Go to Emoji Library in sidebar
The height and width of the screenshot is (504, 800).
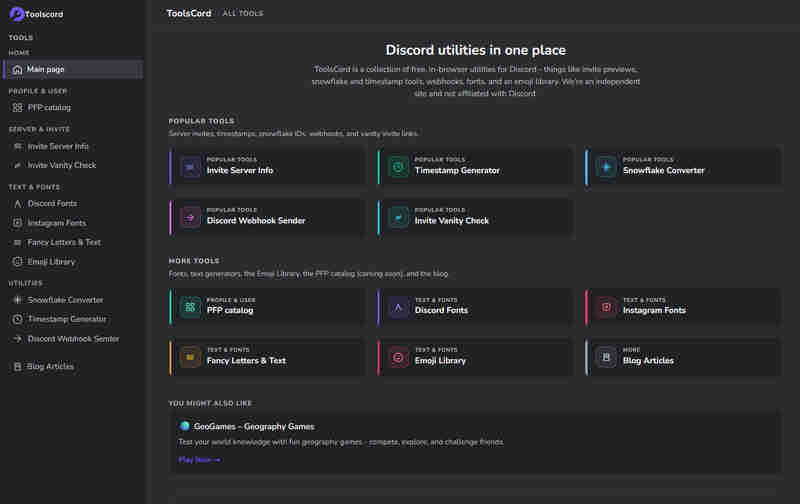click(73, 262)
